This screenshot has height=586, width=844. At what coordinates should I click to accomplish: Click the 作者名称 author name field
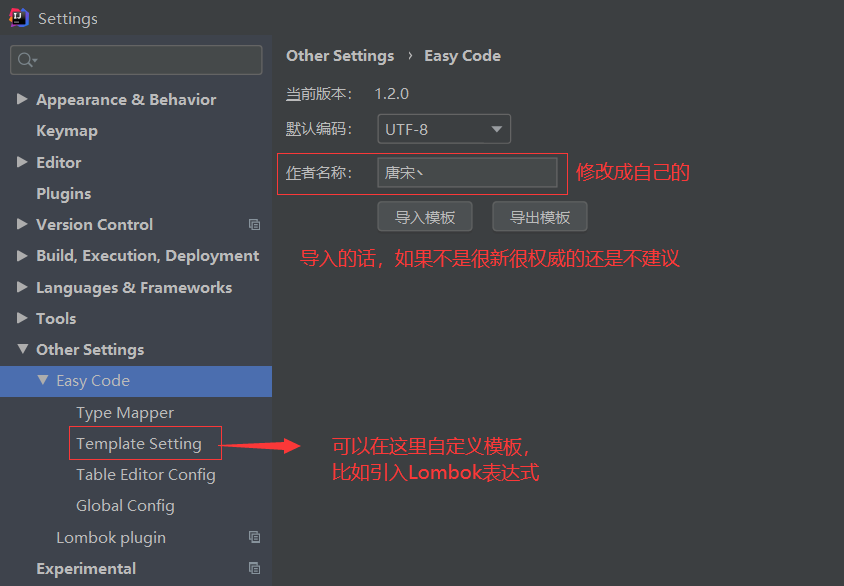click(x=467, y=173)
